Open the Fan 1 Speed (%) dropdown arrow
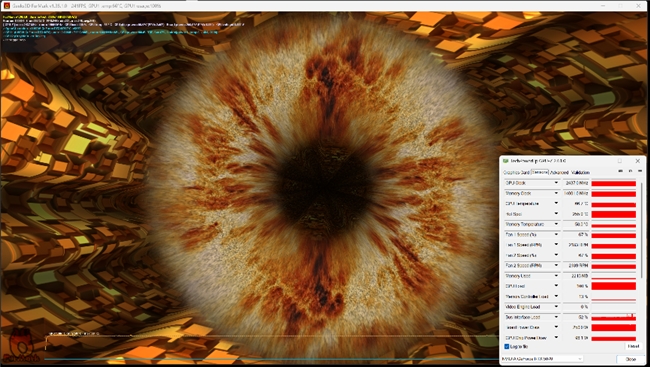Screen dimensions: 650x367 [556, 235]
